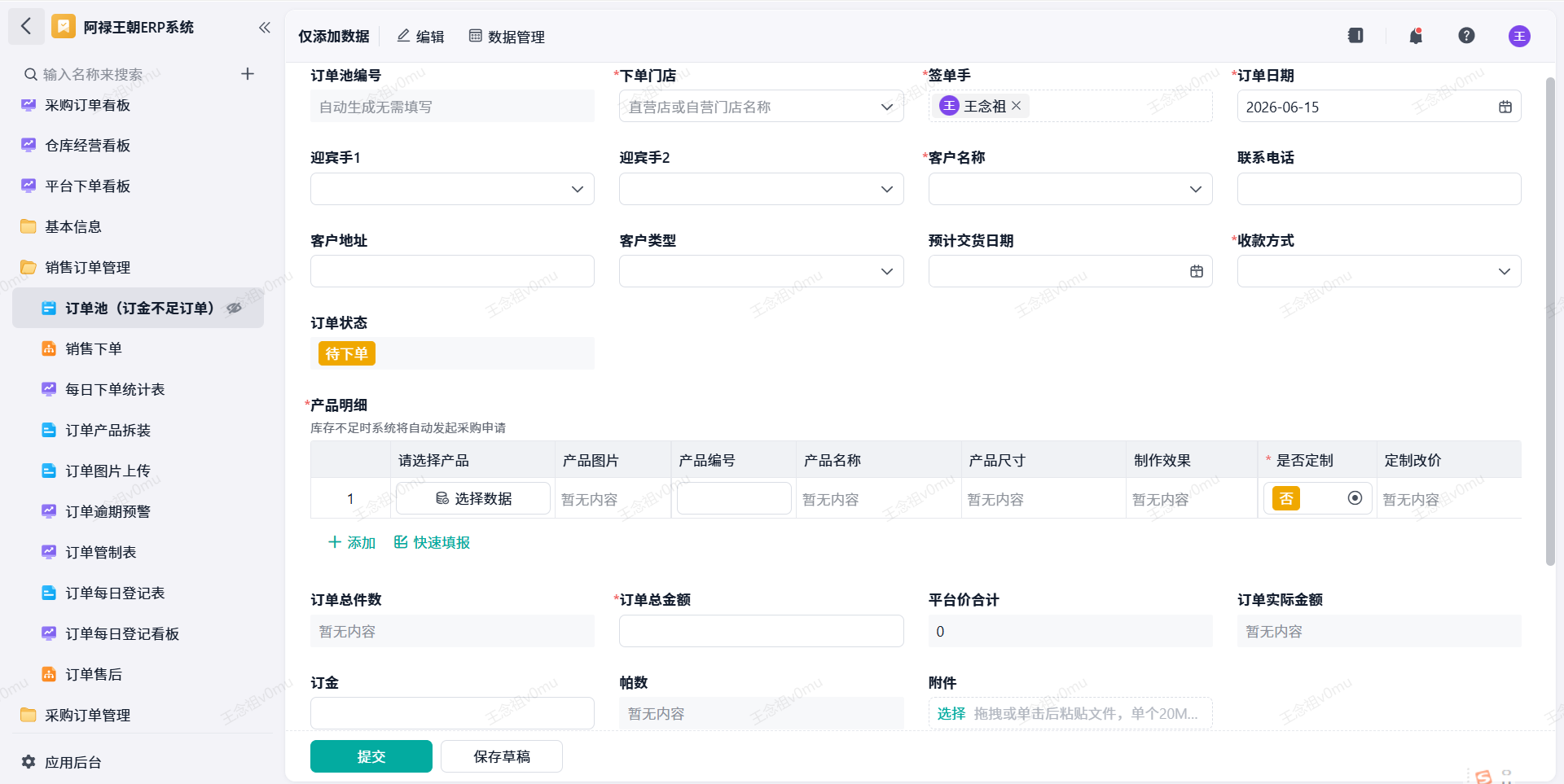Focus the 客户地址 input field

tap(452, 271)
